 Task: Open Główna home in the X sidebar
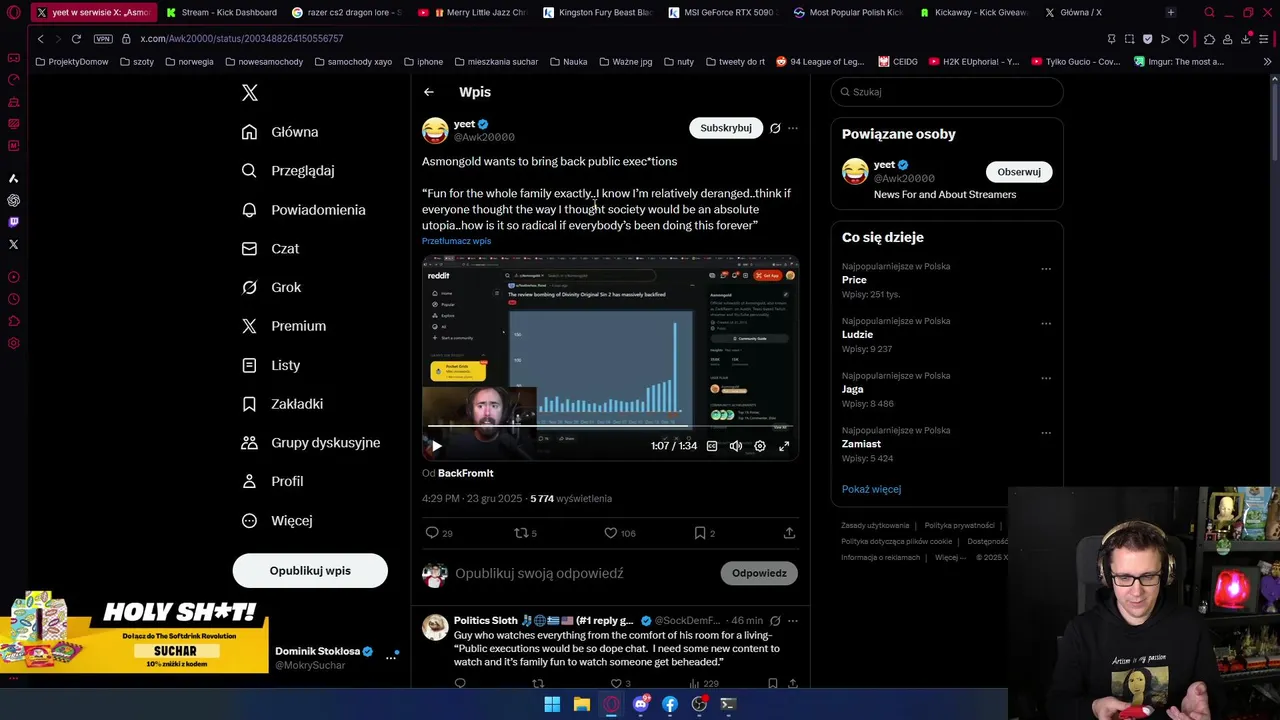coord(280,132)
